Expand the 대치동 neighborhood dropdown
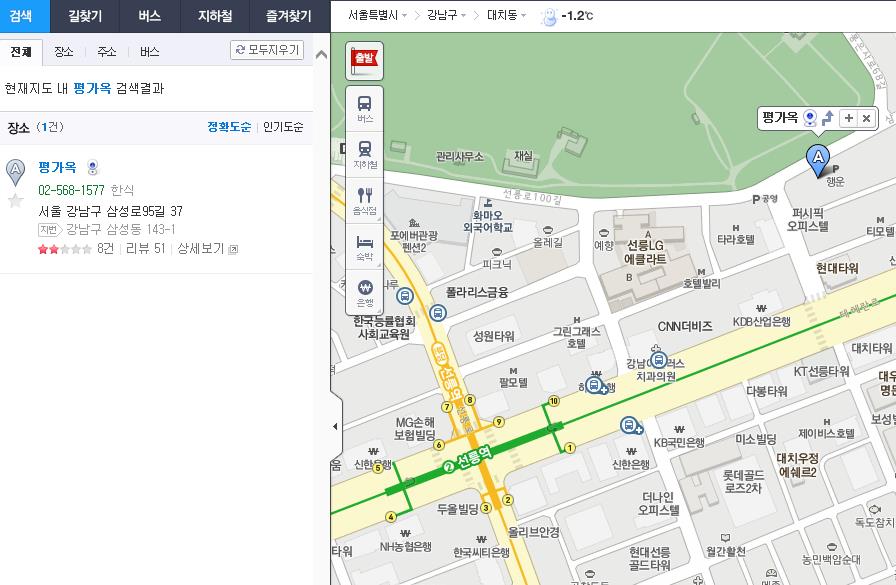This screenshot has height=585, width=896. pyautogui.click(x=507, y=16)
